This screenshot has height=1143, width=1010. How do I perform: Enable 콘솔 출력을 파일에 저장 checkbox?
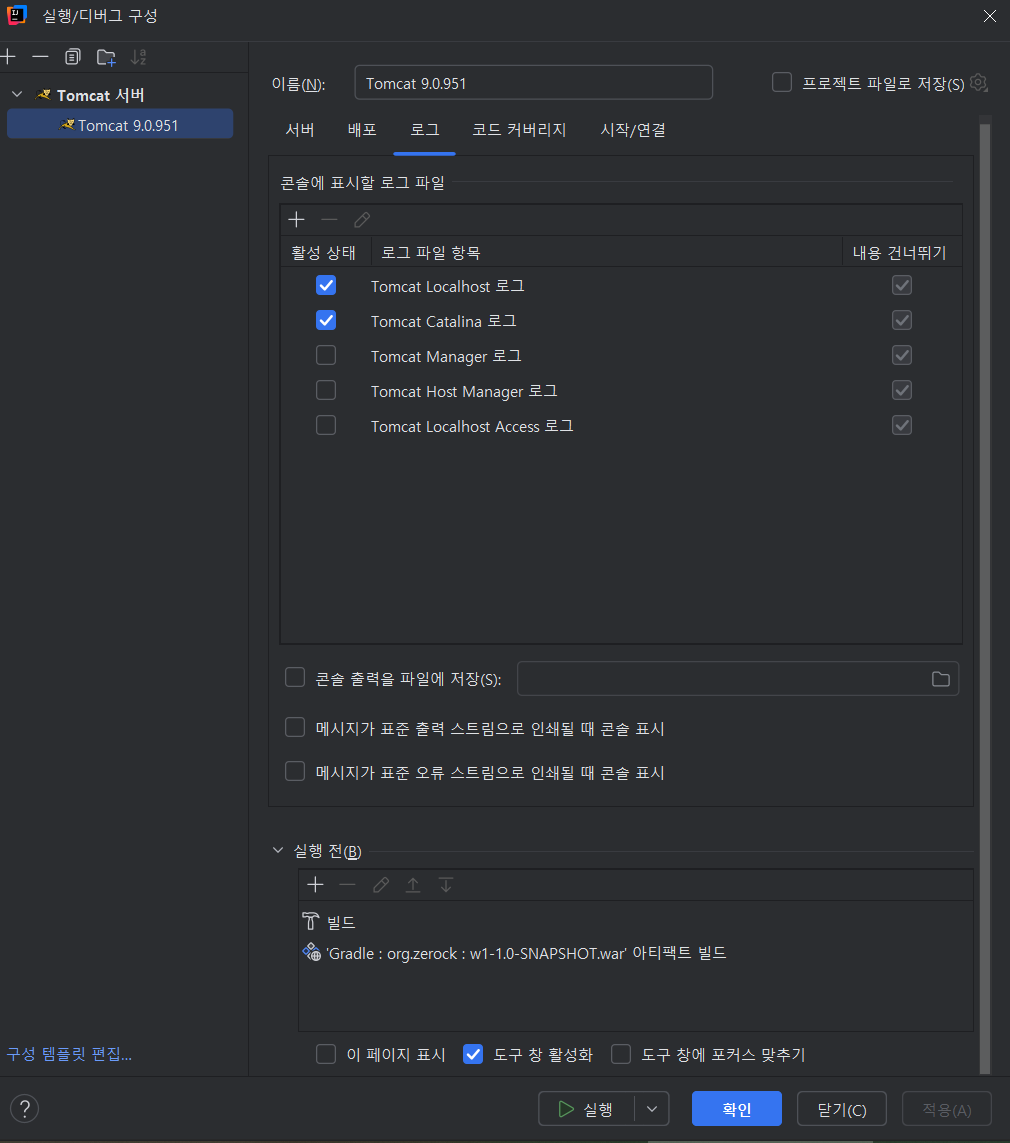coord(295,678)
